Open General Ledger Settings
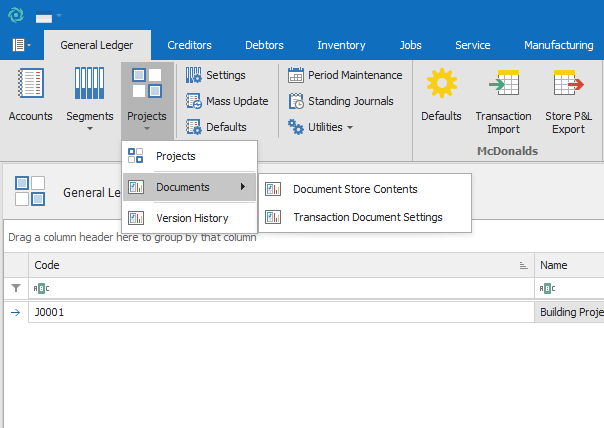 click(x=215, y=75)
